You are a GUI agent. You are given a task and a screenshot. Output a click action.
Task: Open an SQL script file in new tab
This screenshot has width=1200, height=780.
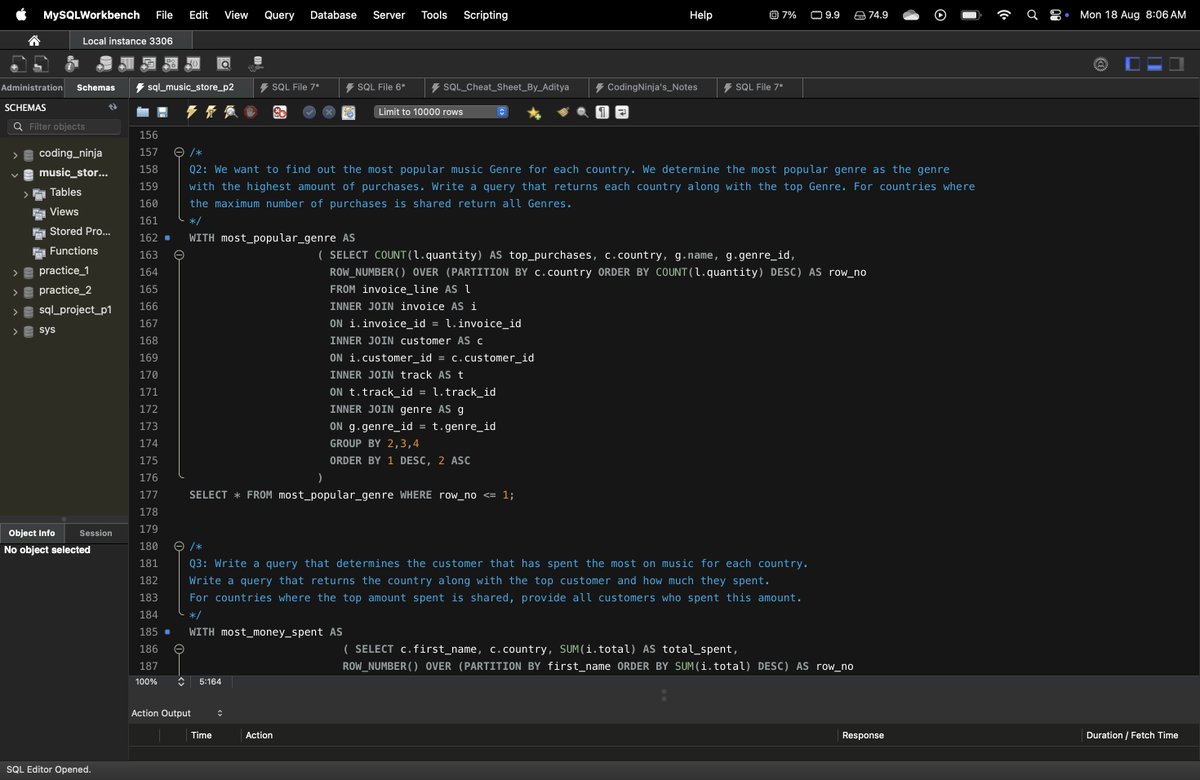41,64
